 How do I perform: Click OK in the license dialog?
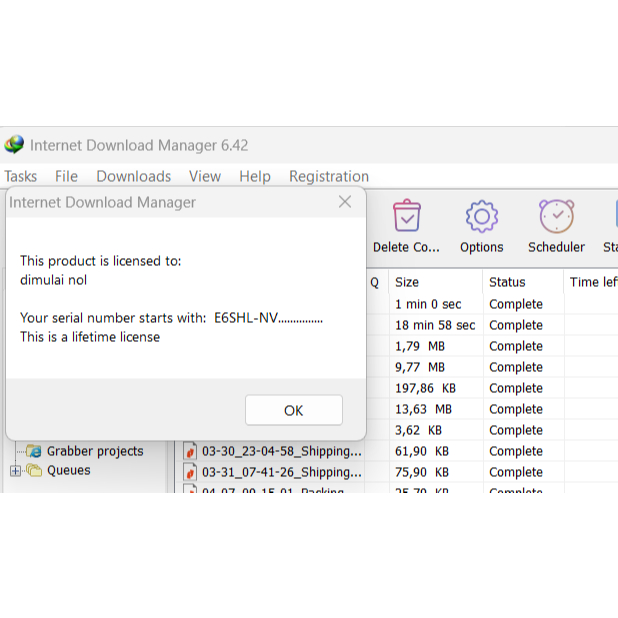[294, 410]
